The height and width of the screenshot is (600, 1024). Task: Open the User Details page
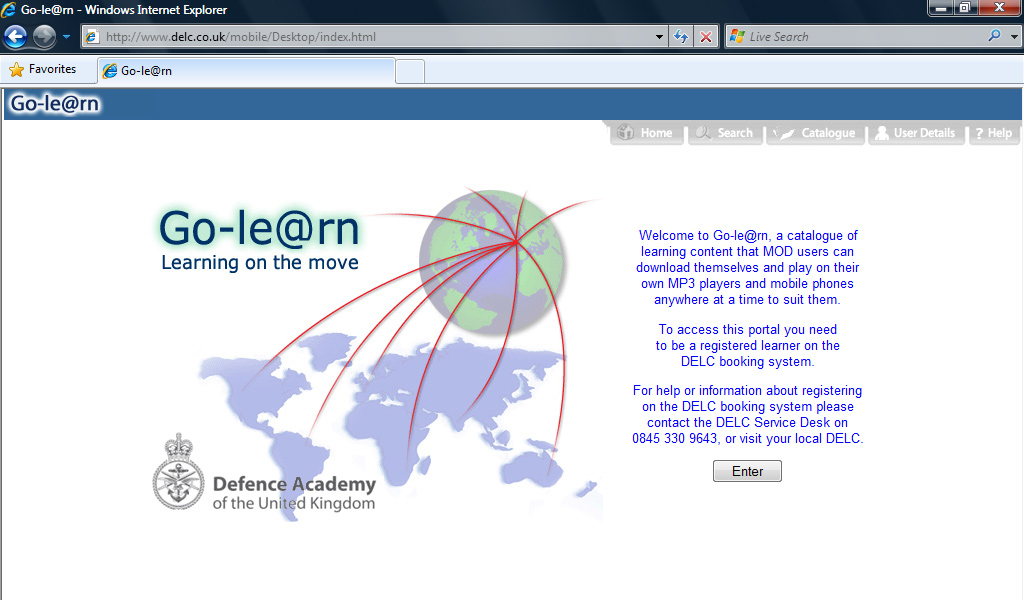pos(915,133)
